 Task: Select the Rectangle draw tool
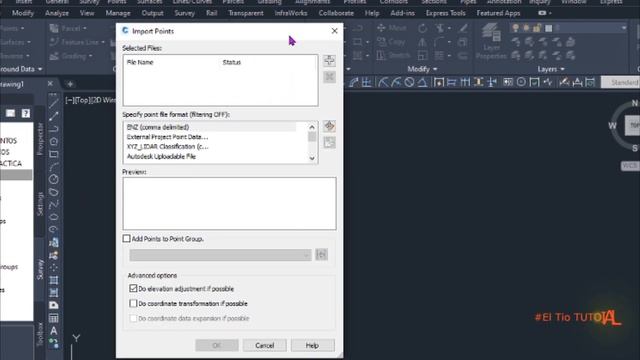(53, 154)
